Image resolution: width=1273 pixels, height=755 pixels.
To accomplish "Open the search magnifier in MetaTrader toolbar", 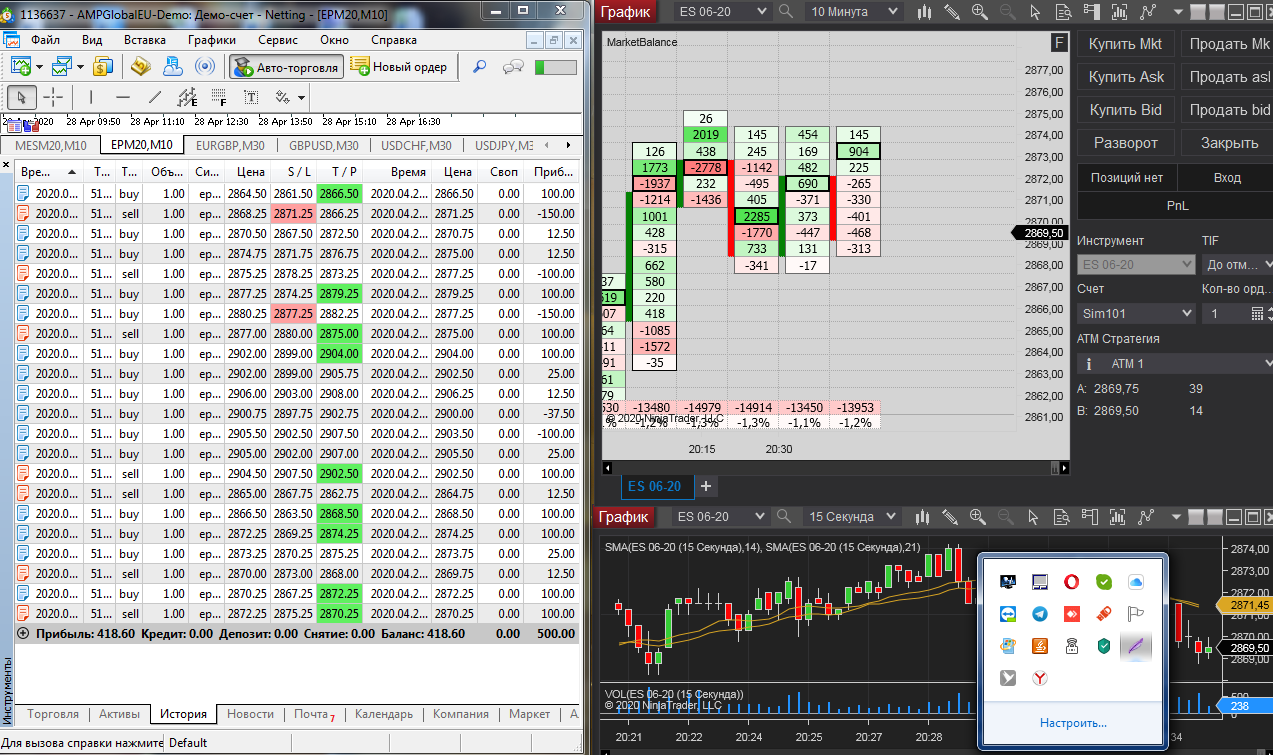I will tap(480, 67).
